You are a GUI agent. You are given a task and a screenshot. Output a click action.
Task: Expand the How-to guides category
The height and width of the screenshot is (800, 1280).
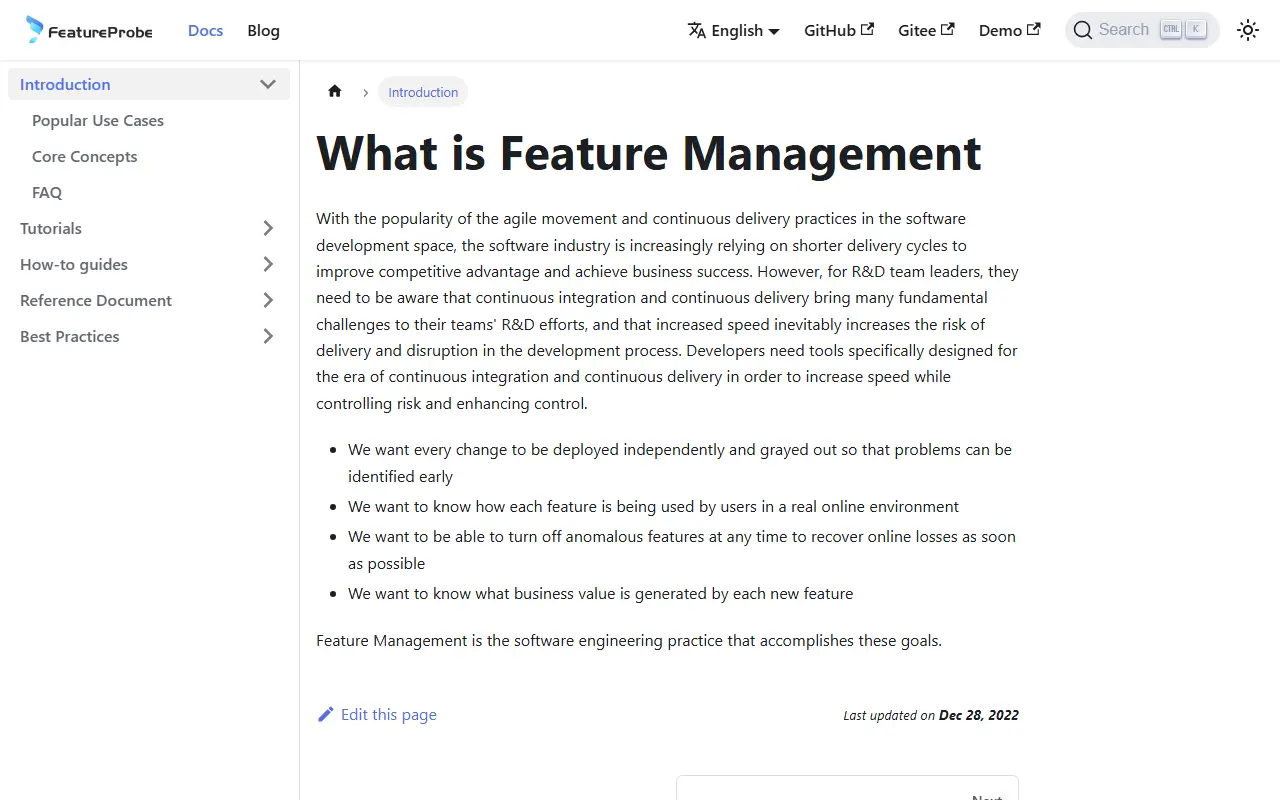coord(268,264)
